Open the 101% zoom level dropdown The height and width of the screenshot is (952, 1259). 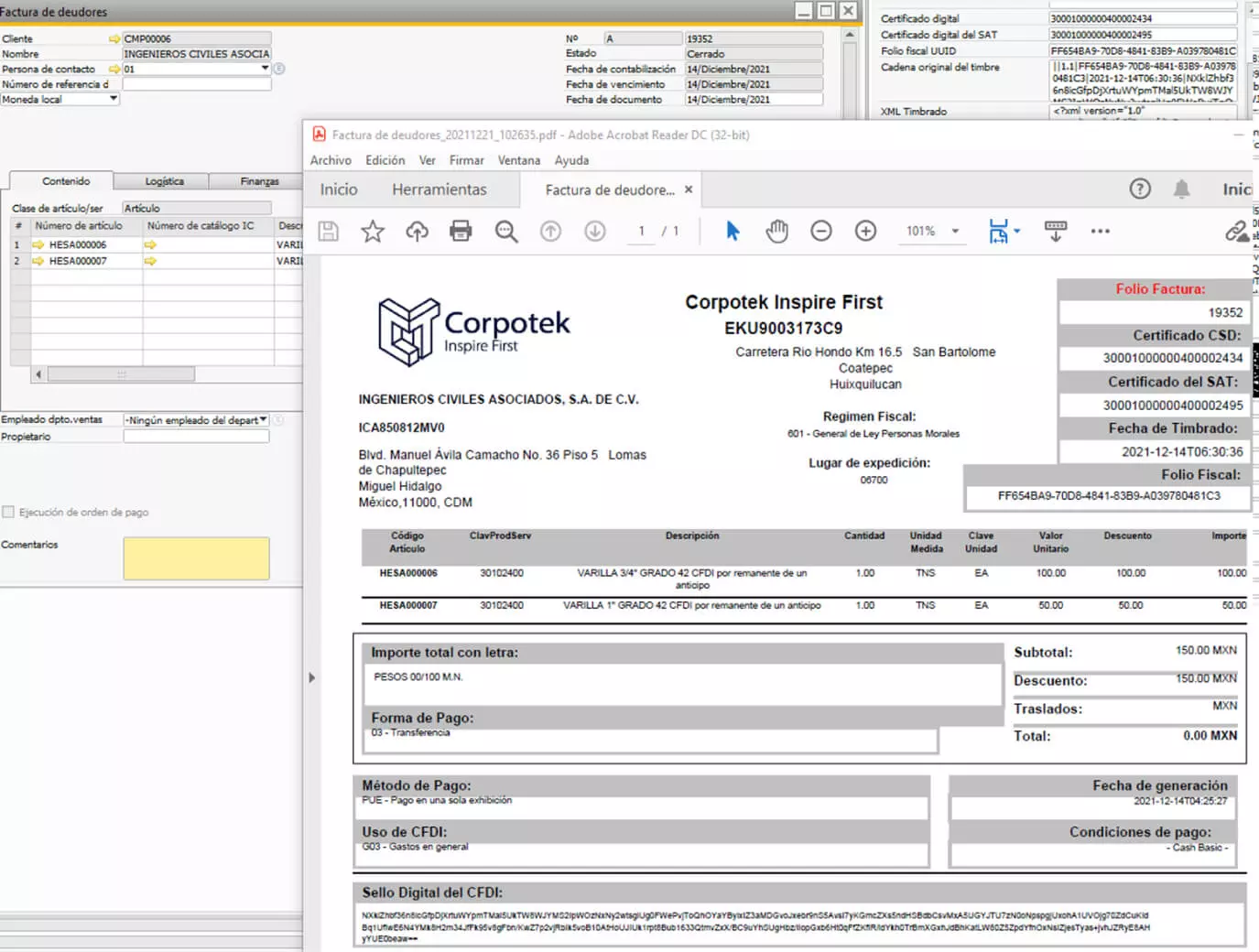[955, 232]
